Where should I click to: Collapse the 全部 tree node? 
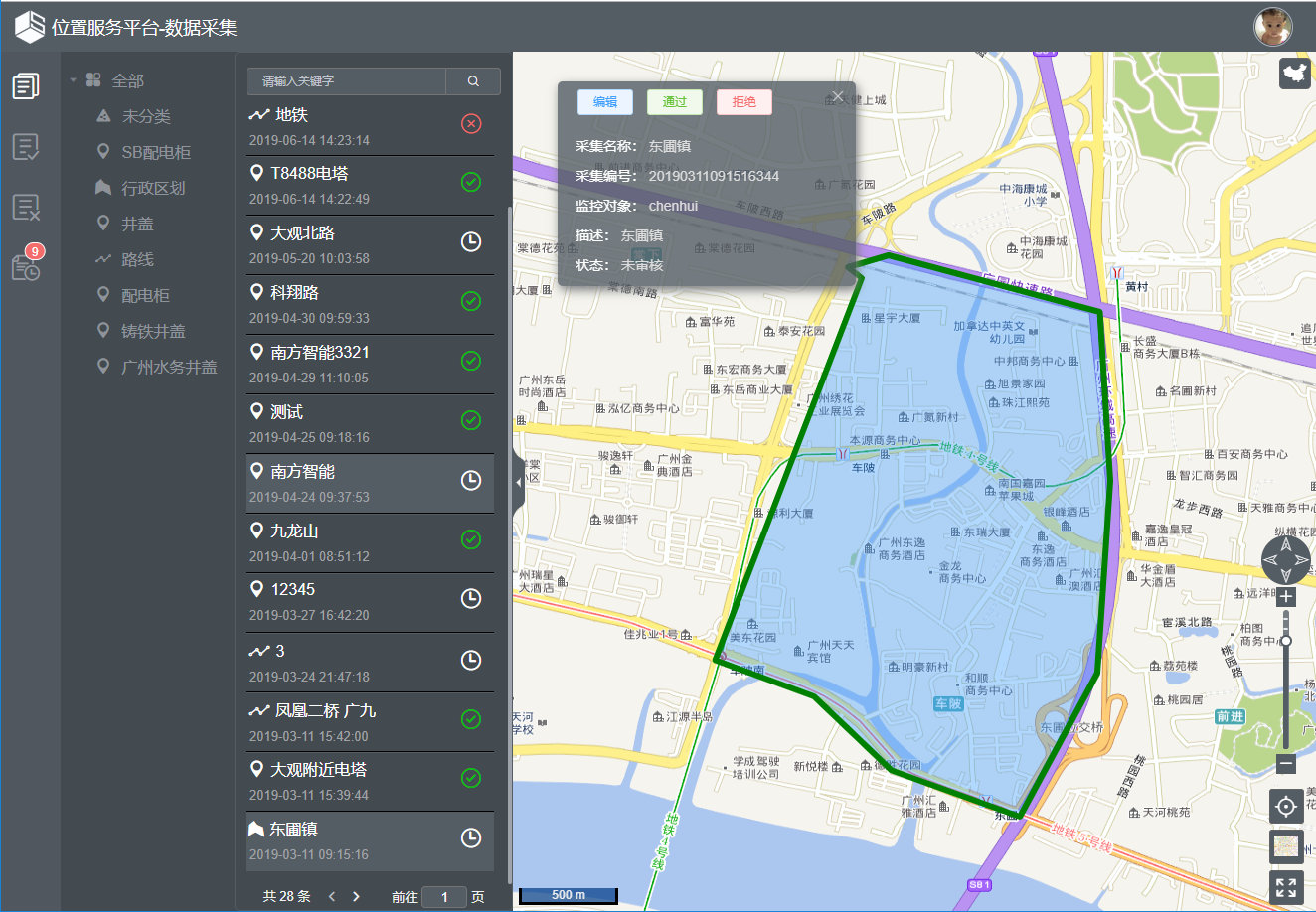click(73, 80)
